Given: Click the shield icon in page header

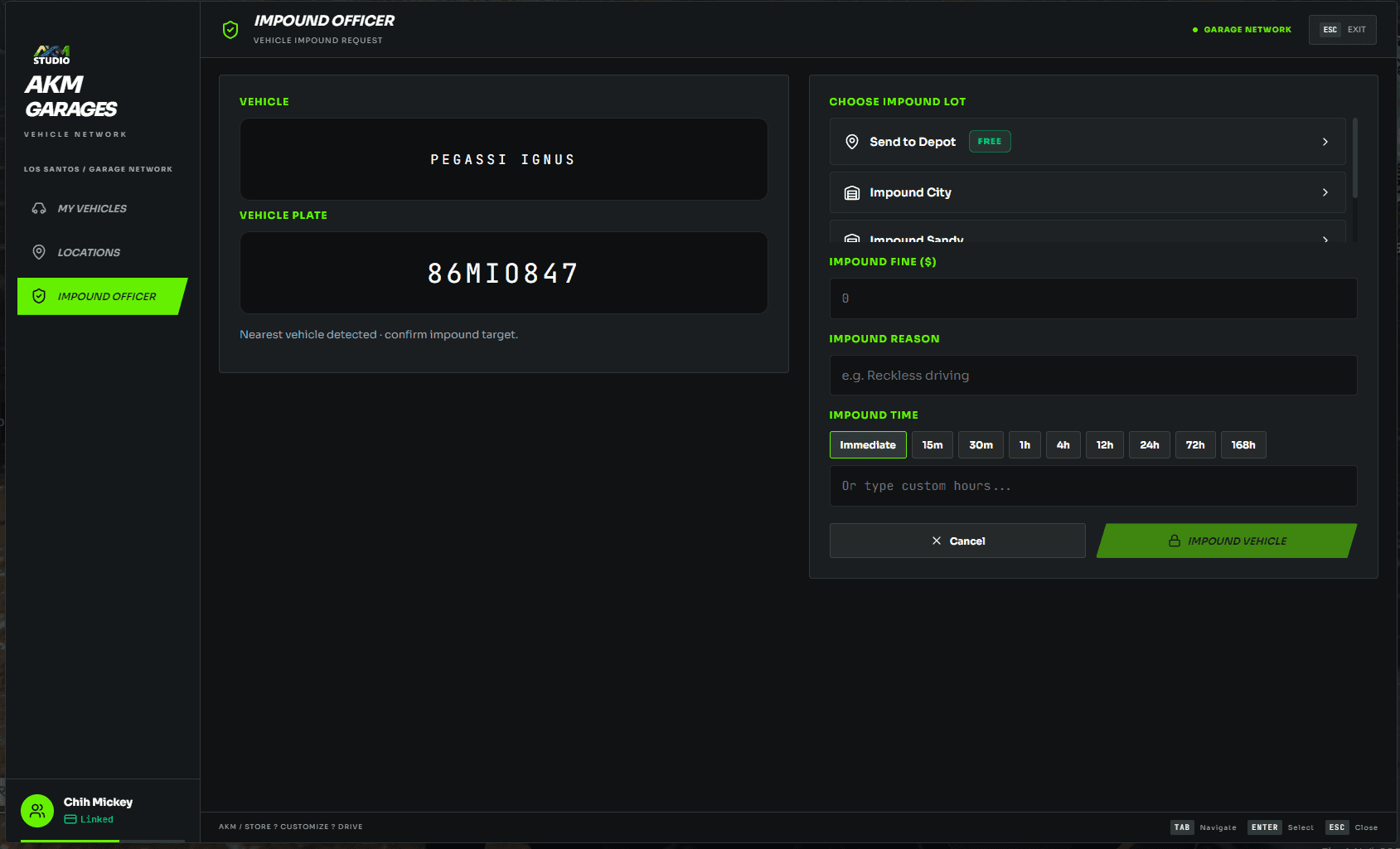Looking at the screenshot, I should (x=230, y=30).
